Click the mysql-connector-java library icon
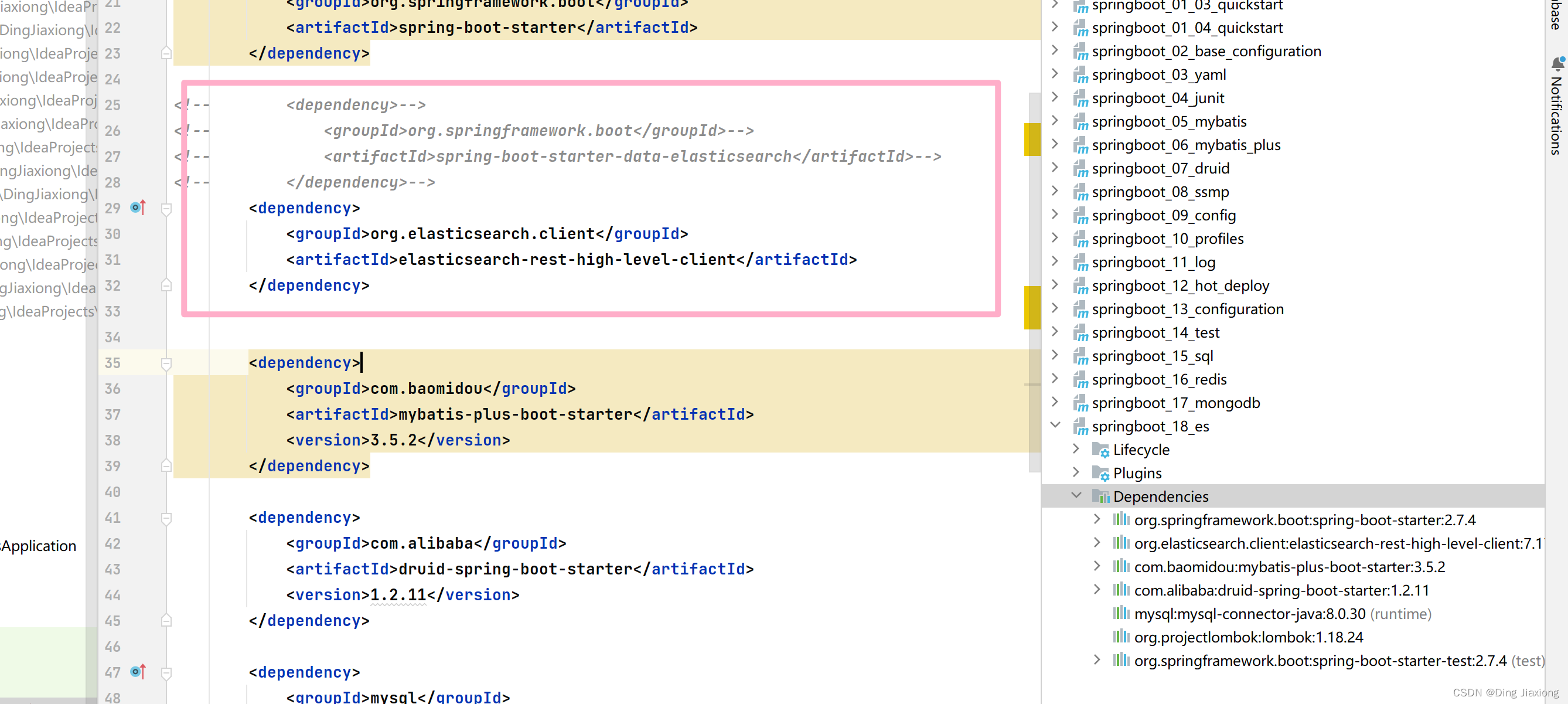The image size is (1568, 704). (x=1122, y=613)
